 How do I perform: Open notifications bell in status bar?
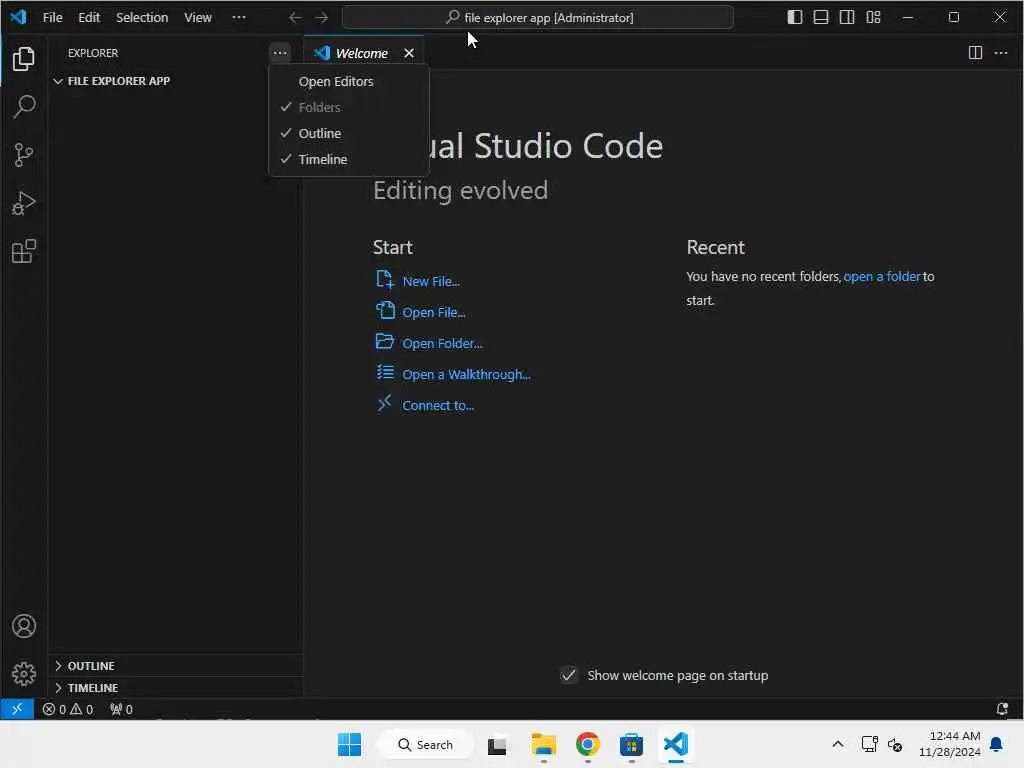1002,709
